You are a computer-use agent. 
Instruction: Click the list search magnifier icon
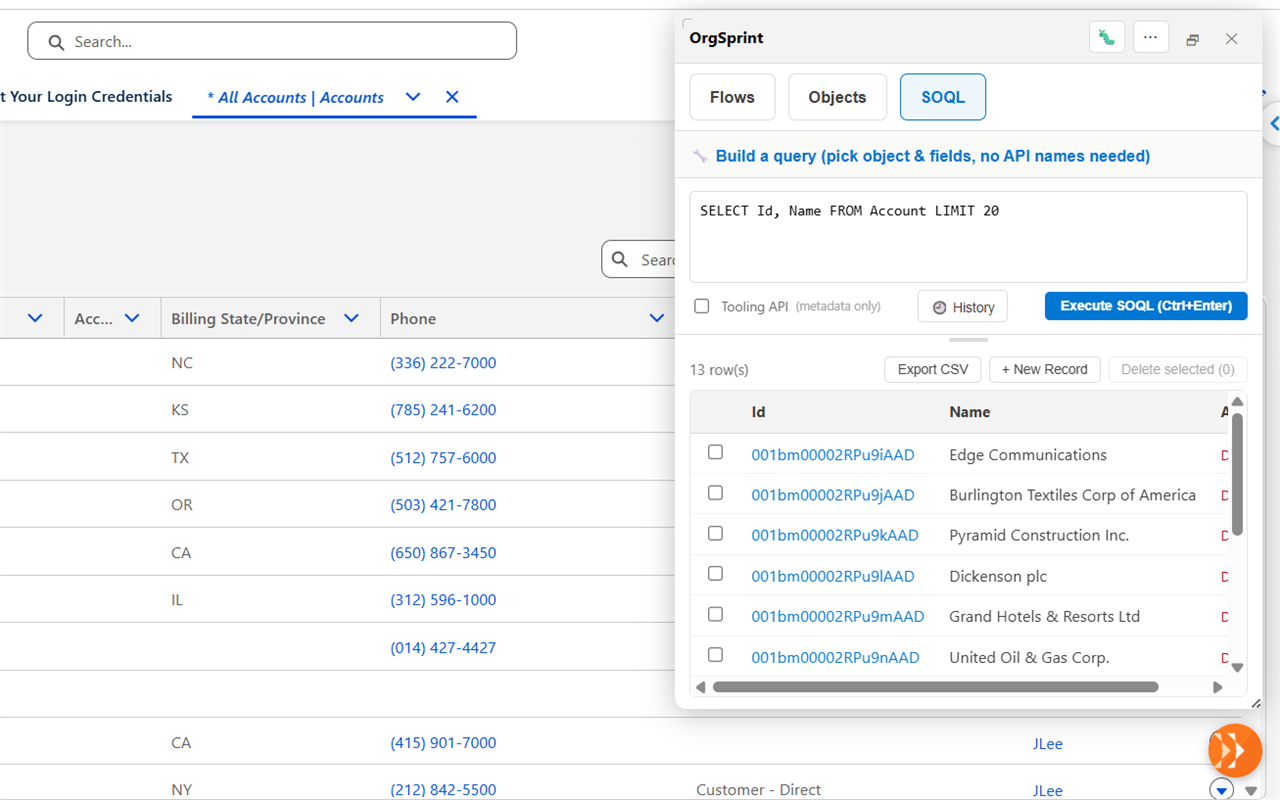tap(621, 259)
